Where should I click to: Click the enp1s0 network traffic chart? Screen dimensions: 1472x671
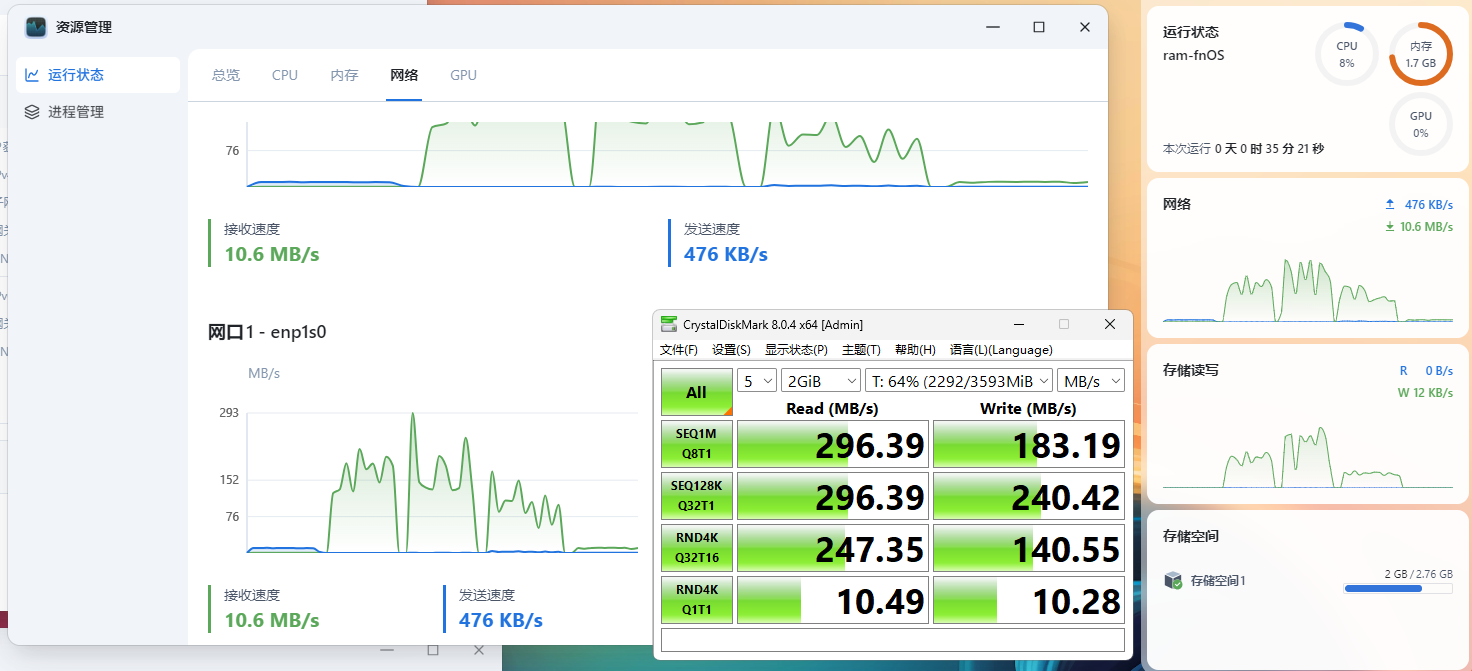(443, 482)
